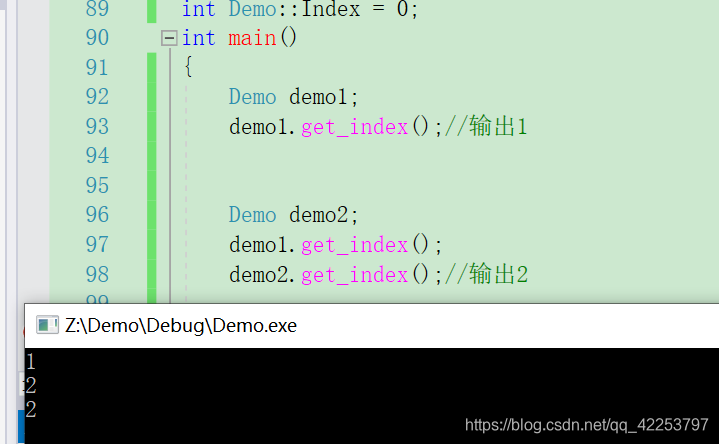Click get_index call on line 98

tap(354, 275)
